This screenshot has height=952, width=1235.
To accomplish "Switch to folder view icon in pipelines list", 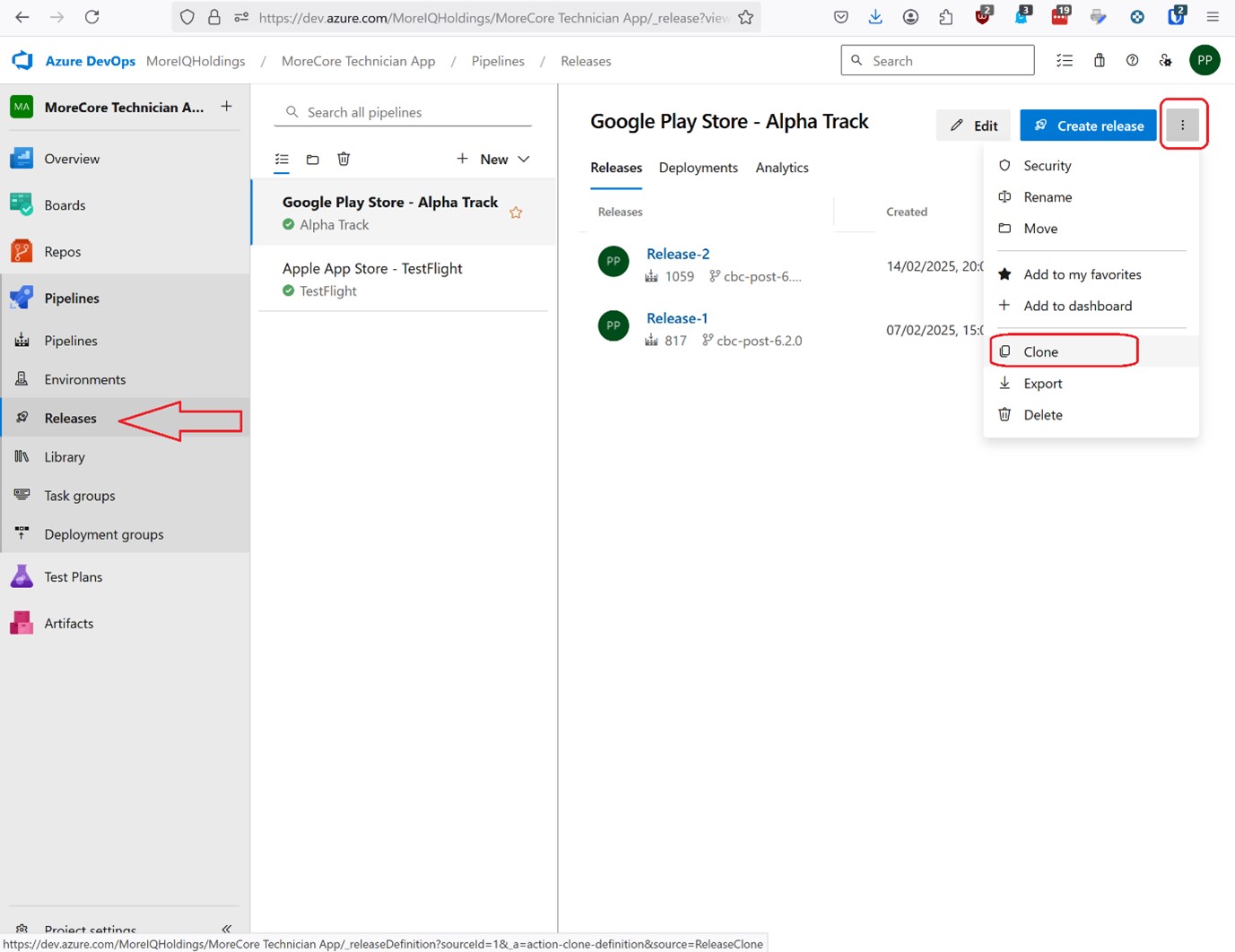I will tap(312, 160).
